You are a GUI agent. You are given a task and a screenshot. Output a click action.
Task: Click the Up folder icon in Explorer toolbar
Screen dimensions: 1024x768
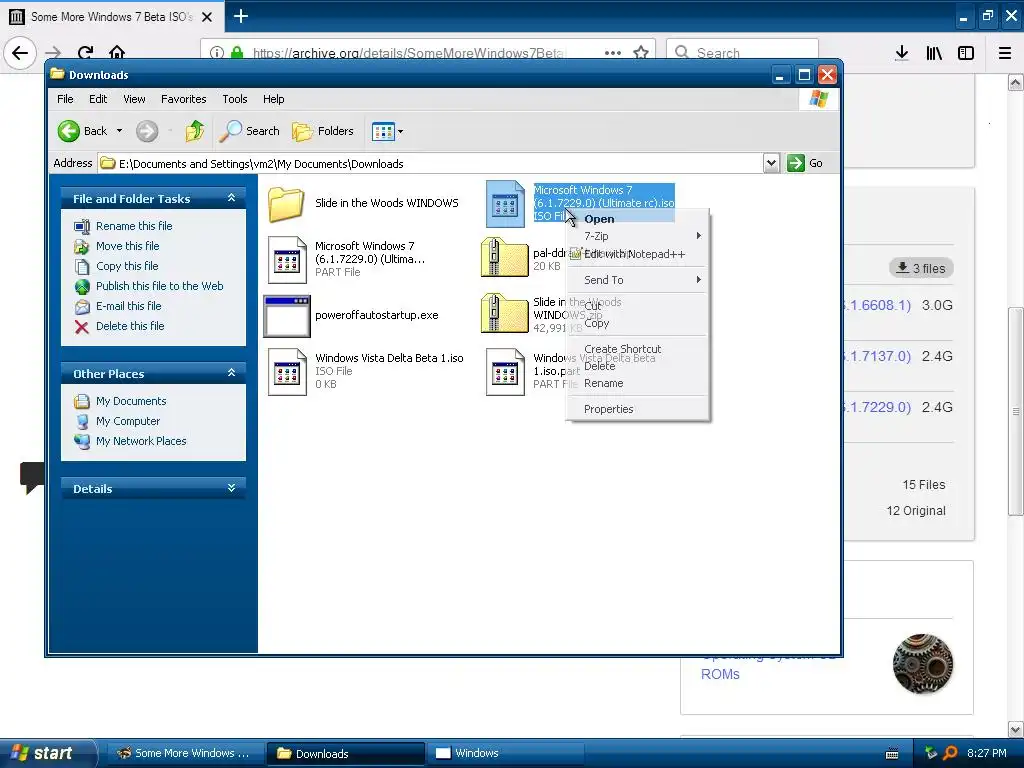(195, 131)
